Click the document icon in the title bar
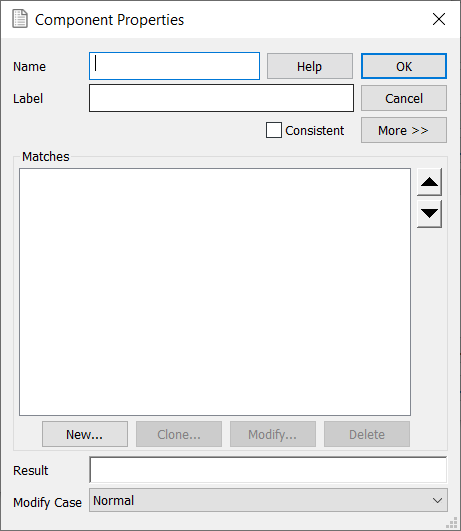Image resolution: width=461 pixels, height=531 pixels. point(20,19)
